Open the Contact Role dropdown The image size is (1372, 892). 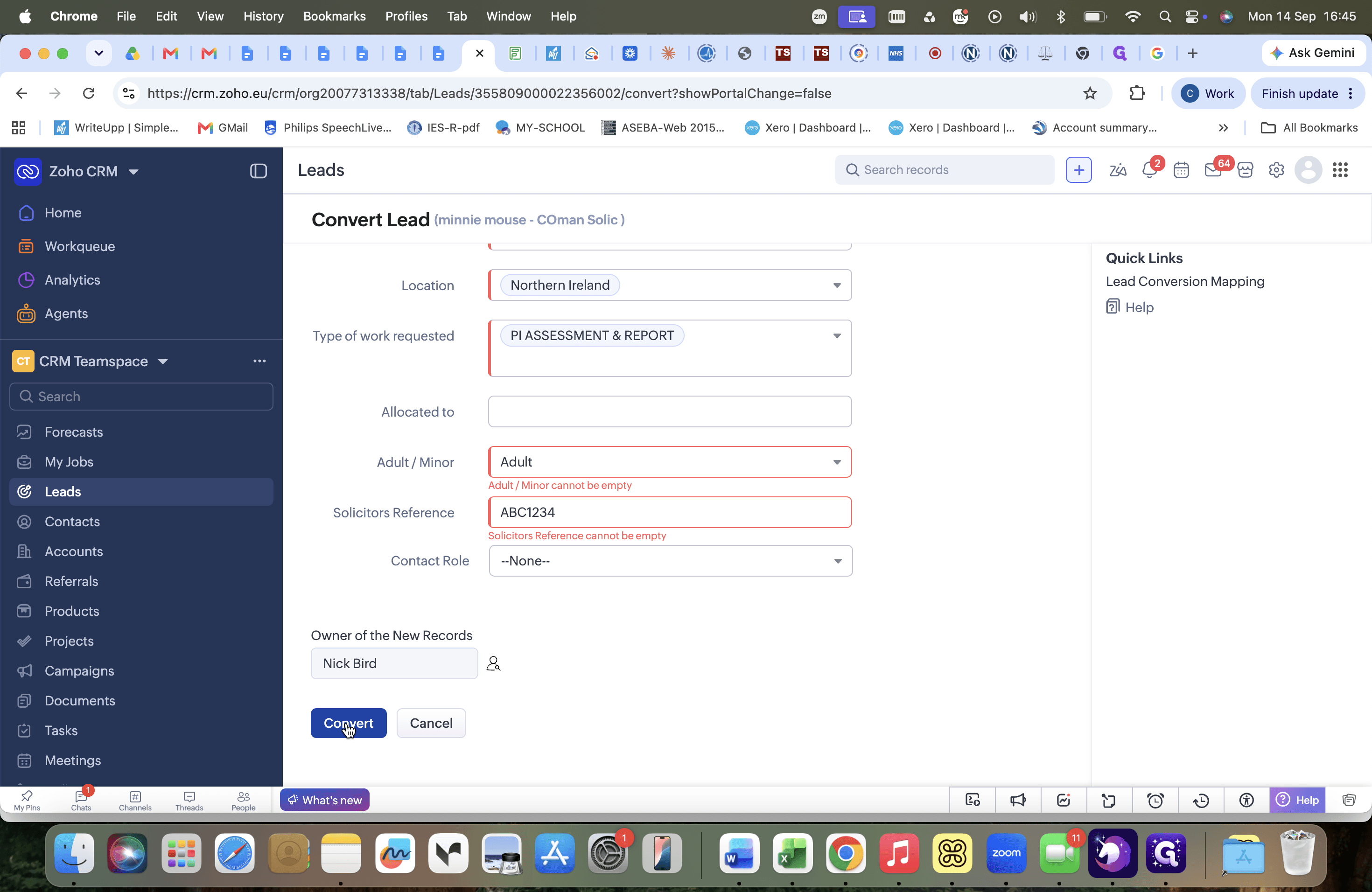point(671,561)
